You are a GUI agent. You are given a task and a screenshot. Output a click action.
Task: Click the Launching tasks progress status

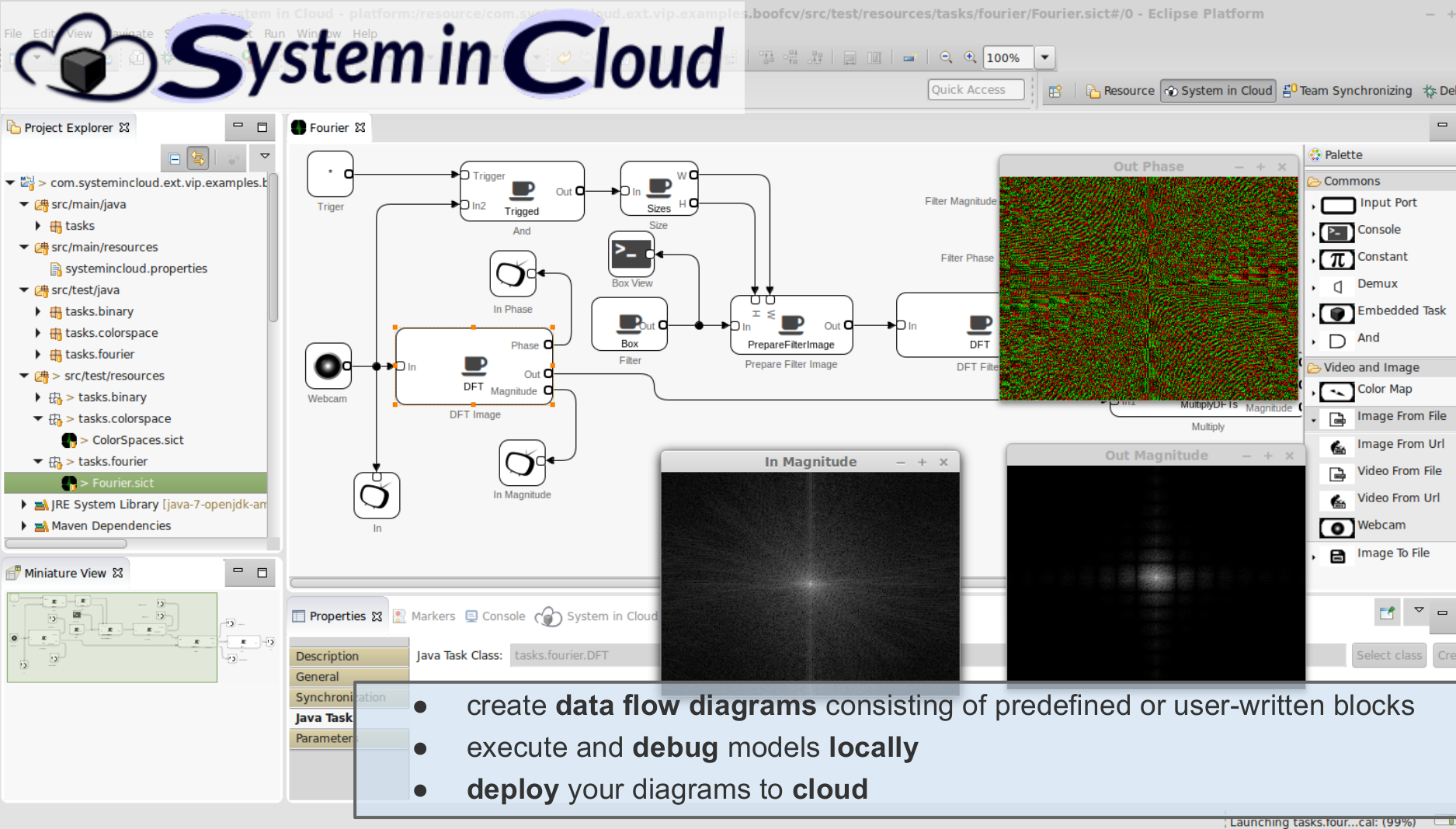point(1322,822)
